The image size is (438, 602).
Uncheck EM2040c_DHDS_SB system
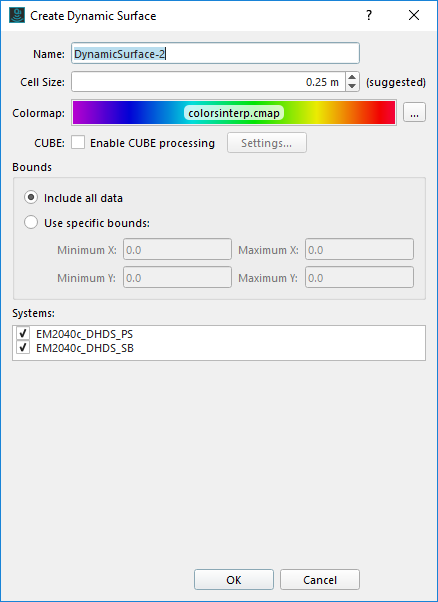click(23, 347)
